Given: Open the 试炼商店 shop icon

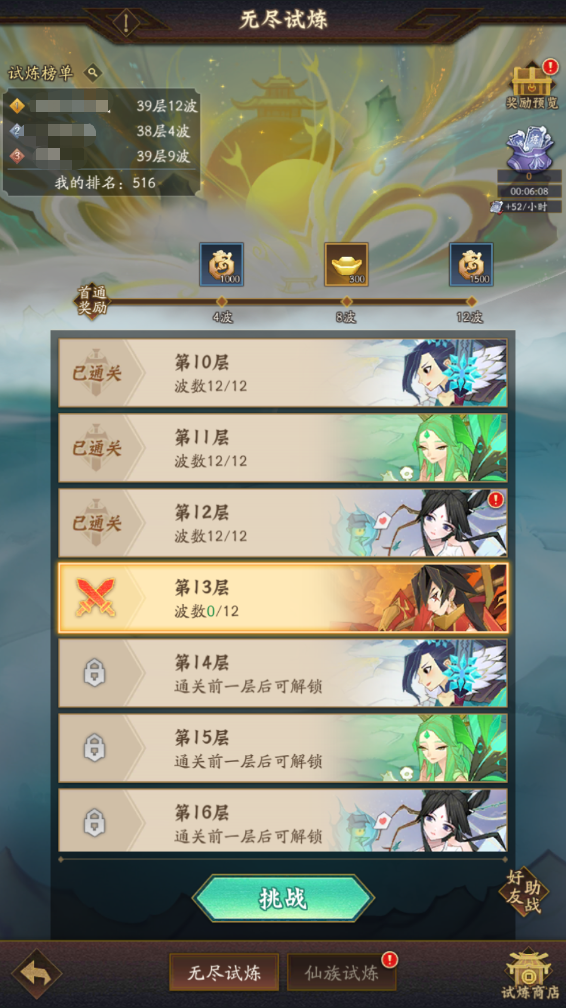Looking at the screenshot, I should (x=530, y=973).
